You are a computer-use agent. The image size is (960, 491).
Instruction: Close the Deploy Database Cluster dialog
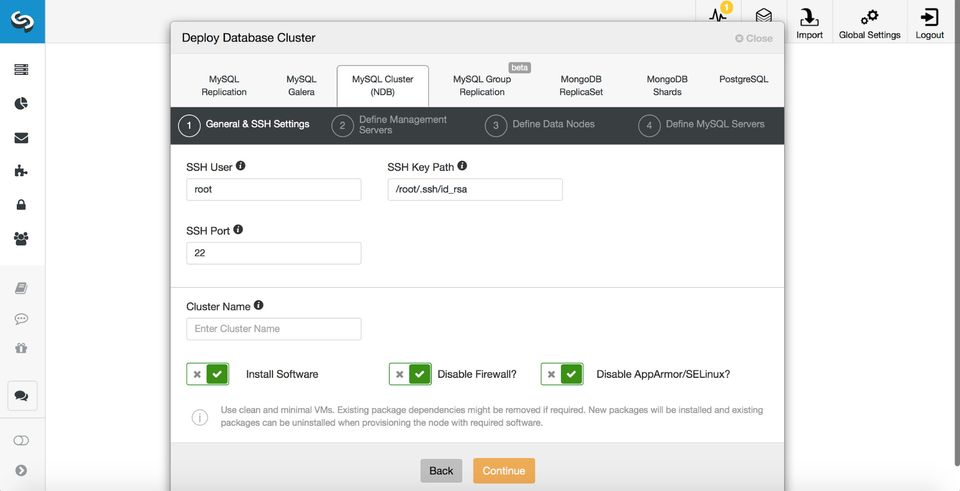(x=754, y=38)
